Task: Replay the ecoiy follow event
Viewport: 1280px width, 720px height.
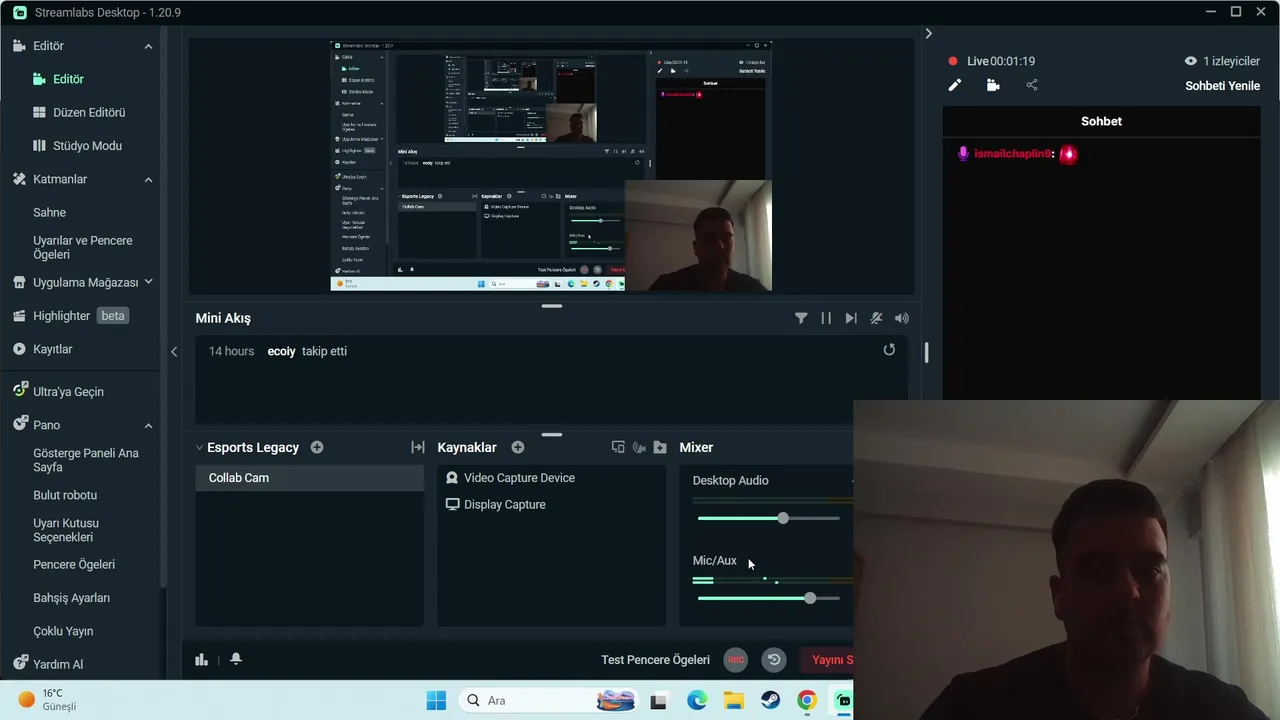Action: (889, 350)
